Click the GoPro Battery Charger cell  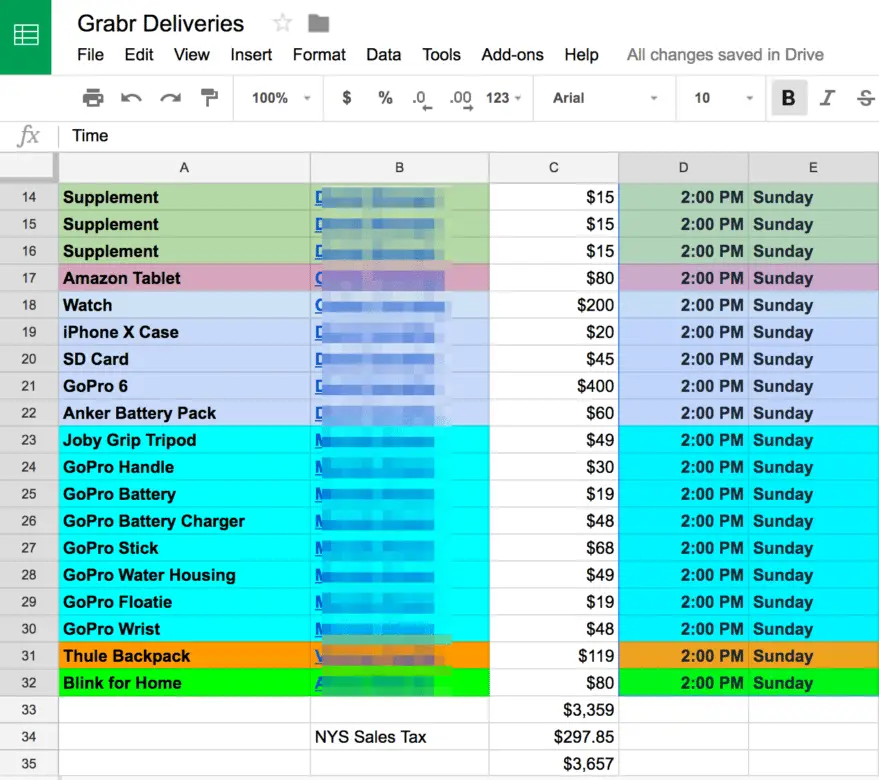(x=184, y=521)
